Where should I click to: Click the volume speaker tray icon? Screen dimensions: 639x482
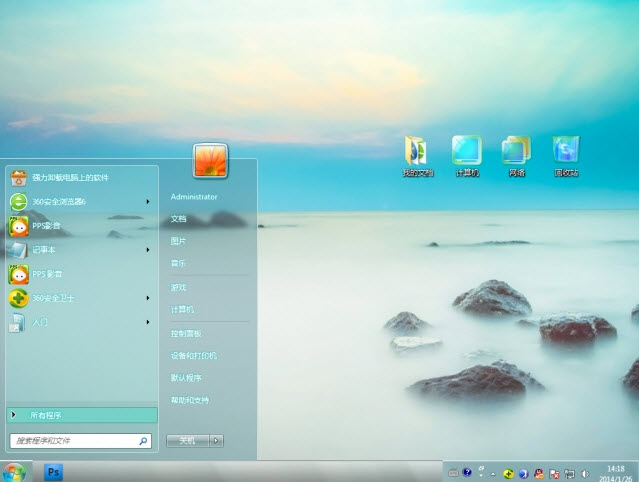click(585, 473)
